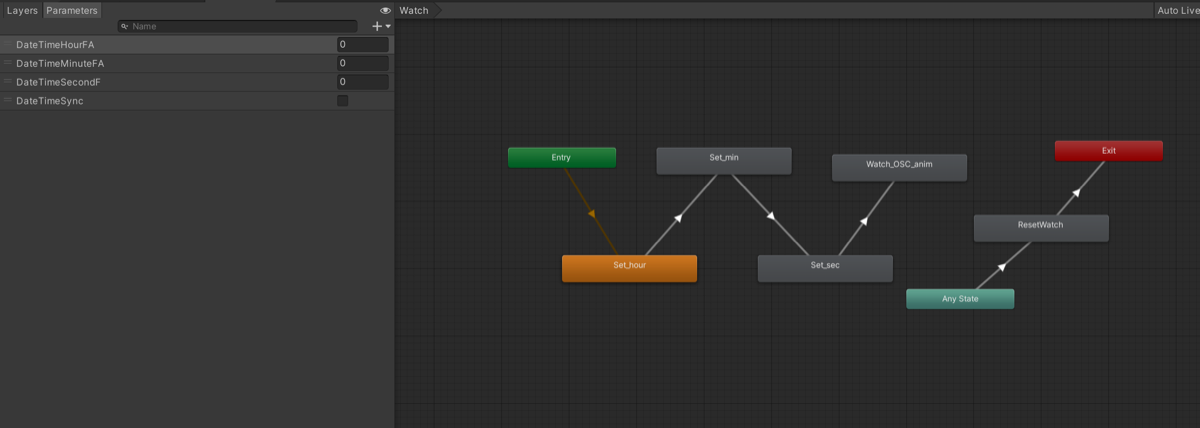Image resolution: width=1200 pixels, height=428 pixels.
Task: Click the DateTimeMinuteFA value field
Action: [362, 63]
